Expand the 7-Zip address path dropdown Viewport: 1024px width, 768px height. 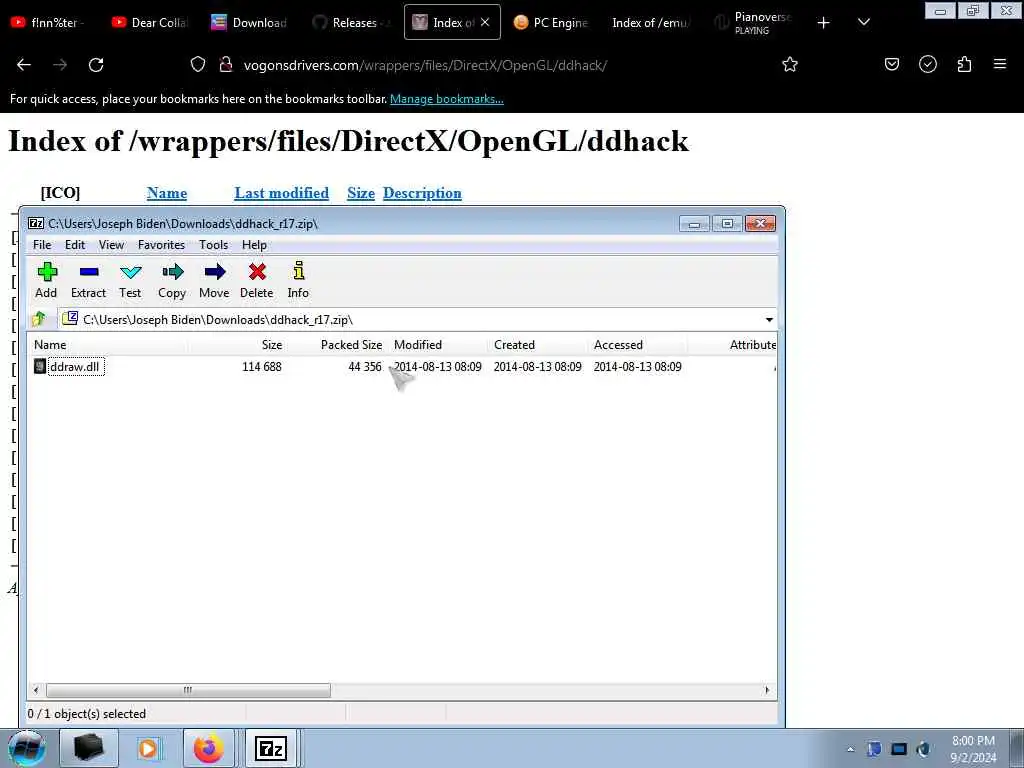pyautogui.click(x=769, y=319)
